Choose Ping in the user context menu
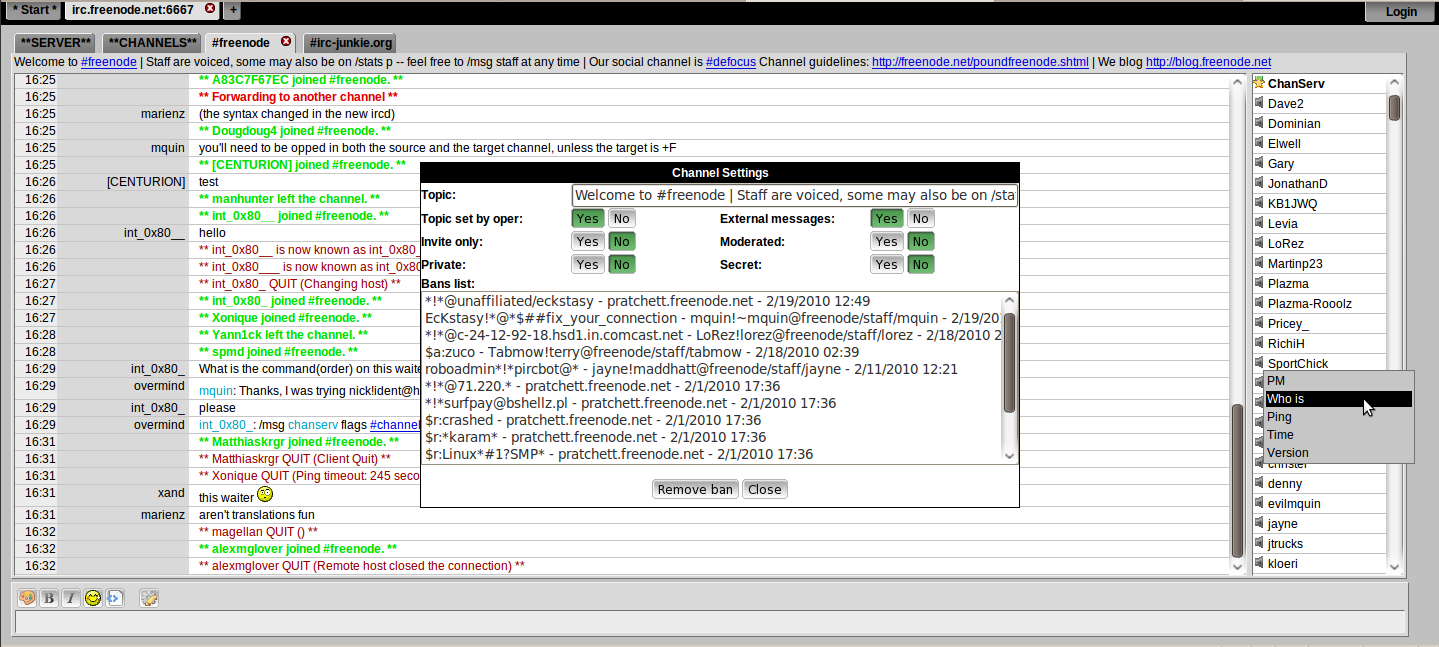The image size is (1439, 647). pyautogui.click(x=1279, y=417)
